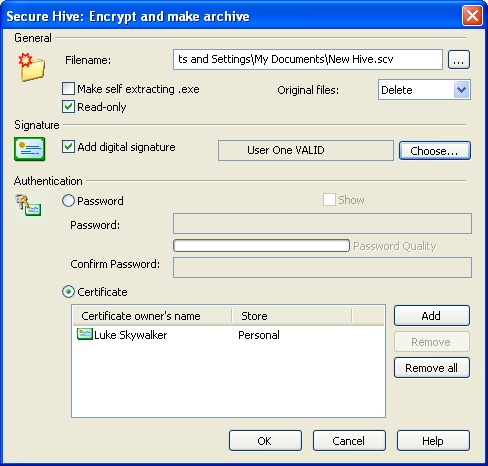Sort by Certificate owner's name column

(152, 316)
